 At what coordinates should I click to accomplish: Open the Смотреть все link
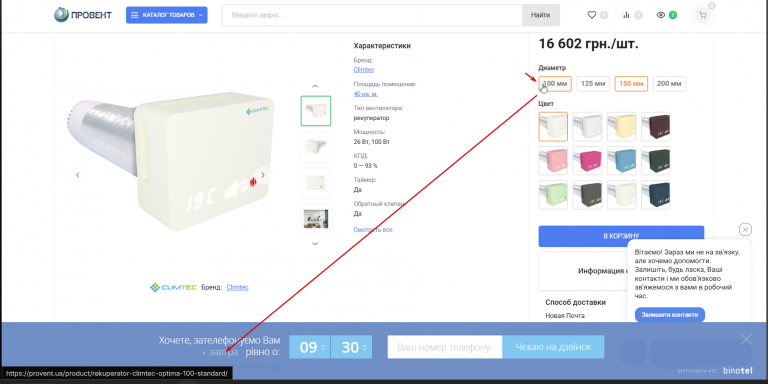pyautogui.click(x=373, y=230)
